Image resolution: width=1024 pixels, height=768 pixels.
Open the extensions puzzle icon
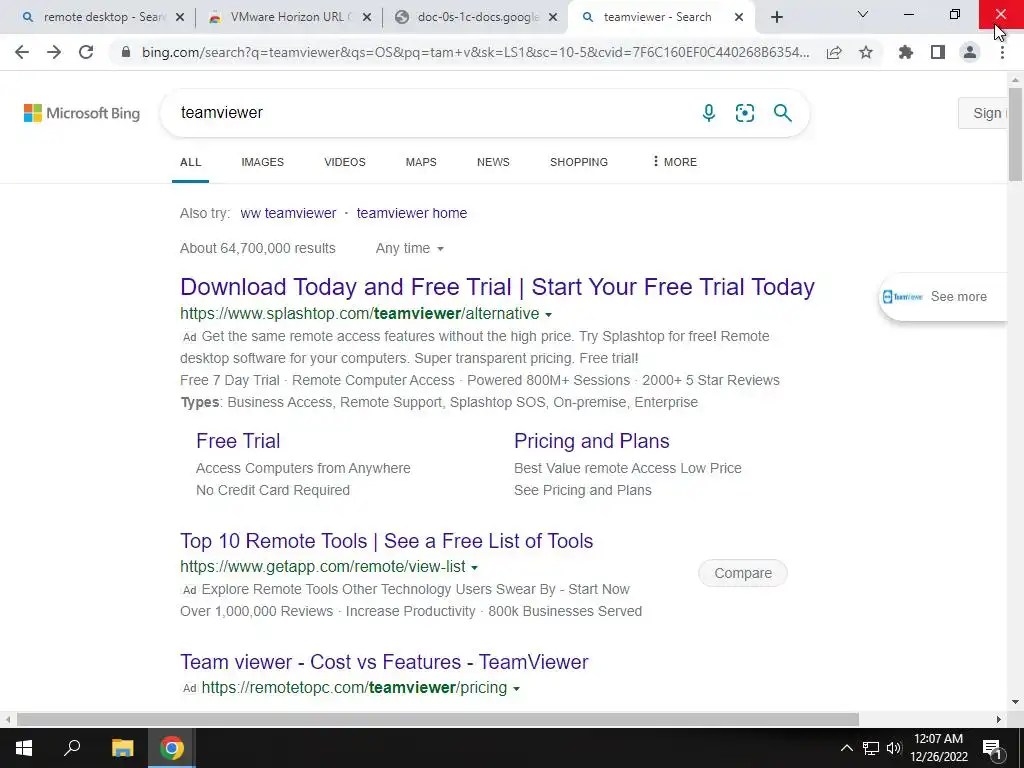(905, 52)
